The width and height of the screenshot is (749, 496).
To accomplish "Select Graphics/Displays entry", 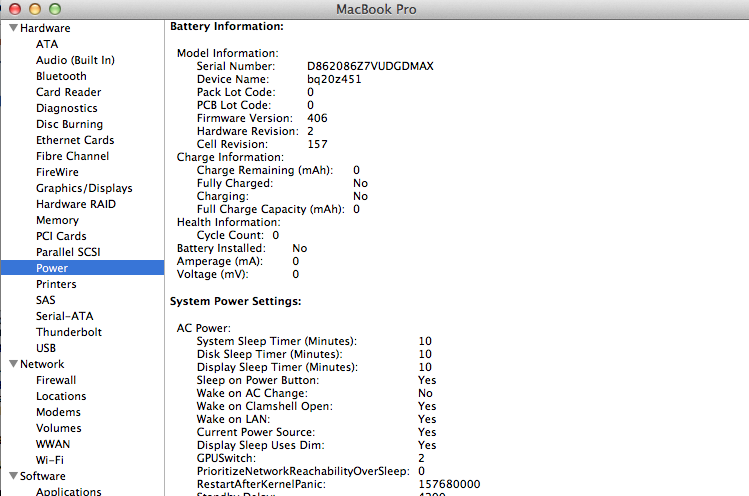I will pyautogui.click(x=84, y=188).
